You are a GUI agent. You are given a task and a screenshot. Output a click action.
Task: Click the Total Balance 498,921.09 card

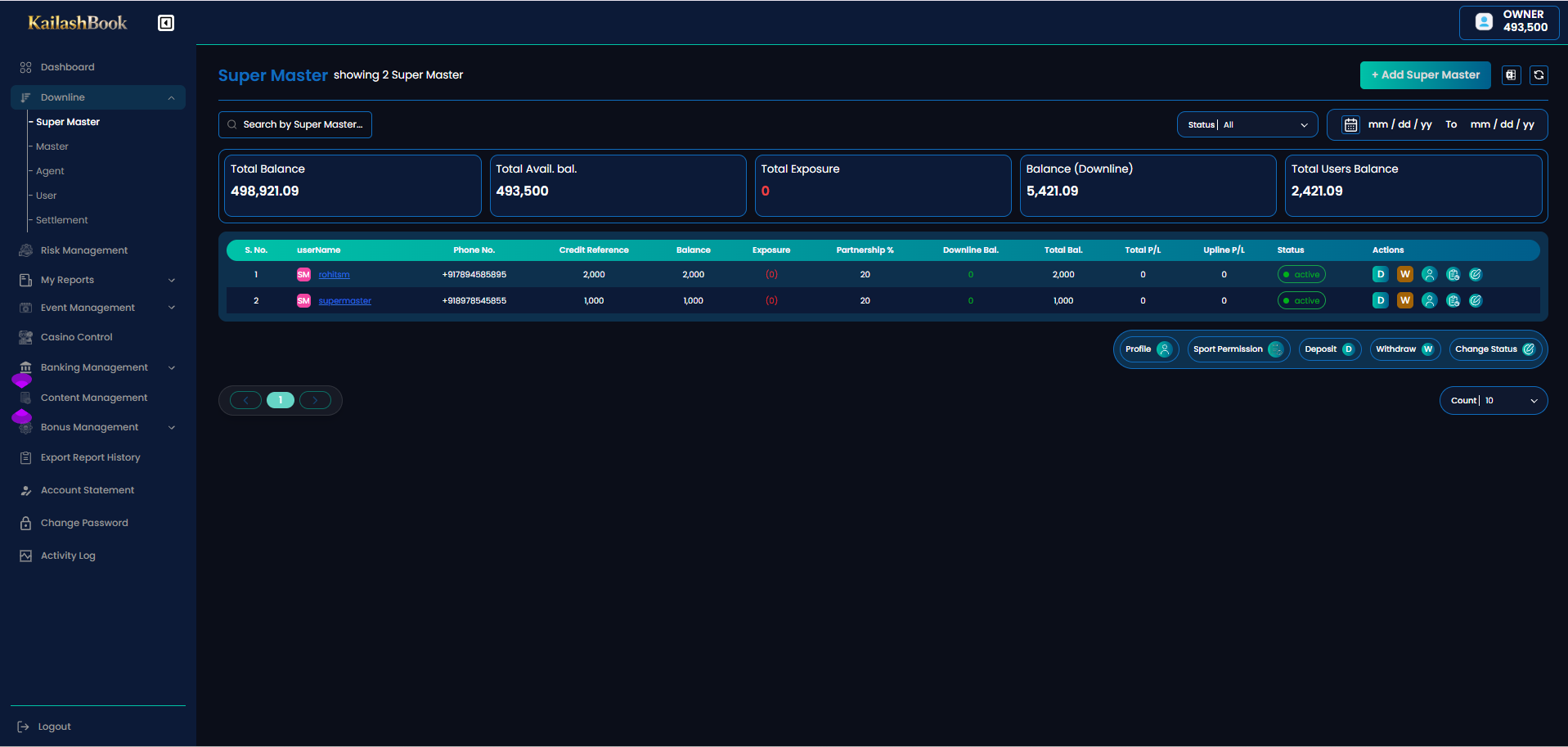[x=353, y=186]
